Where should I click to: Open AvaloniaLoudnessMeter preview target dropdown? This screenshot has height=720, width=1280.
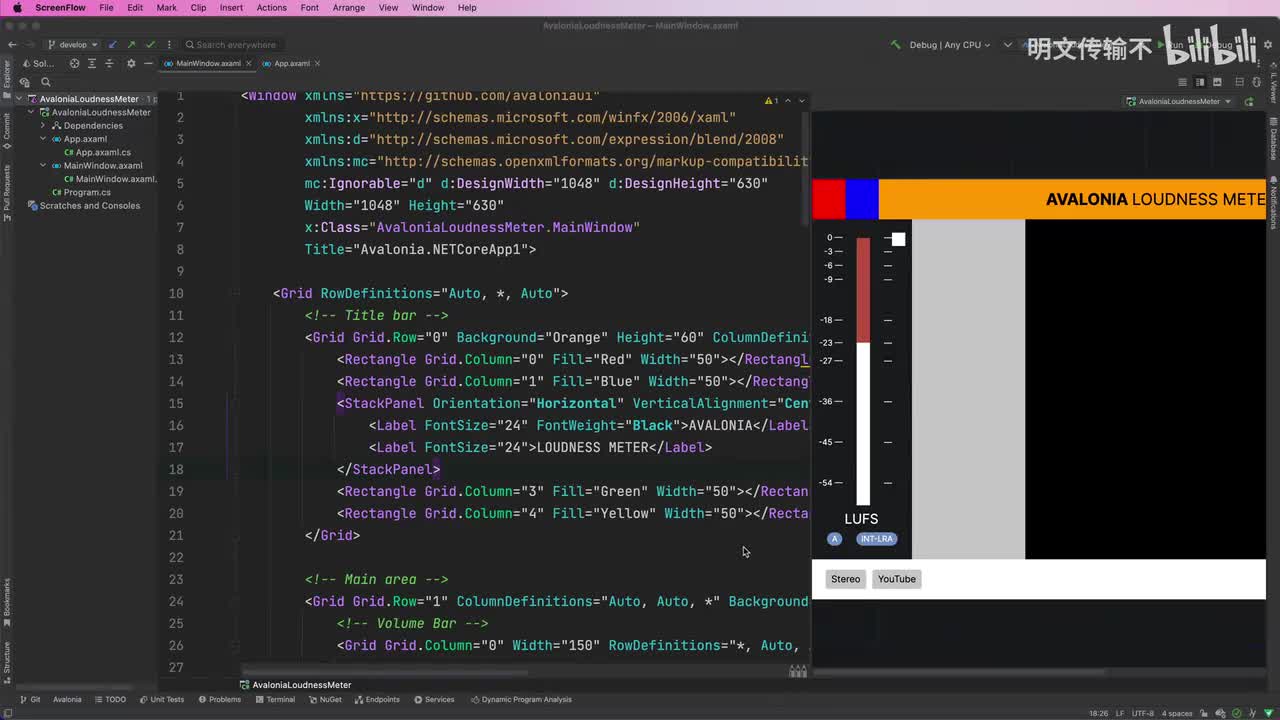coord(1180,101)
